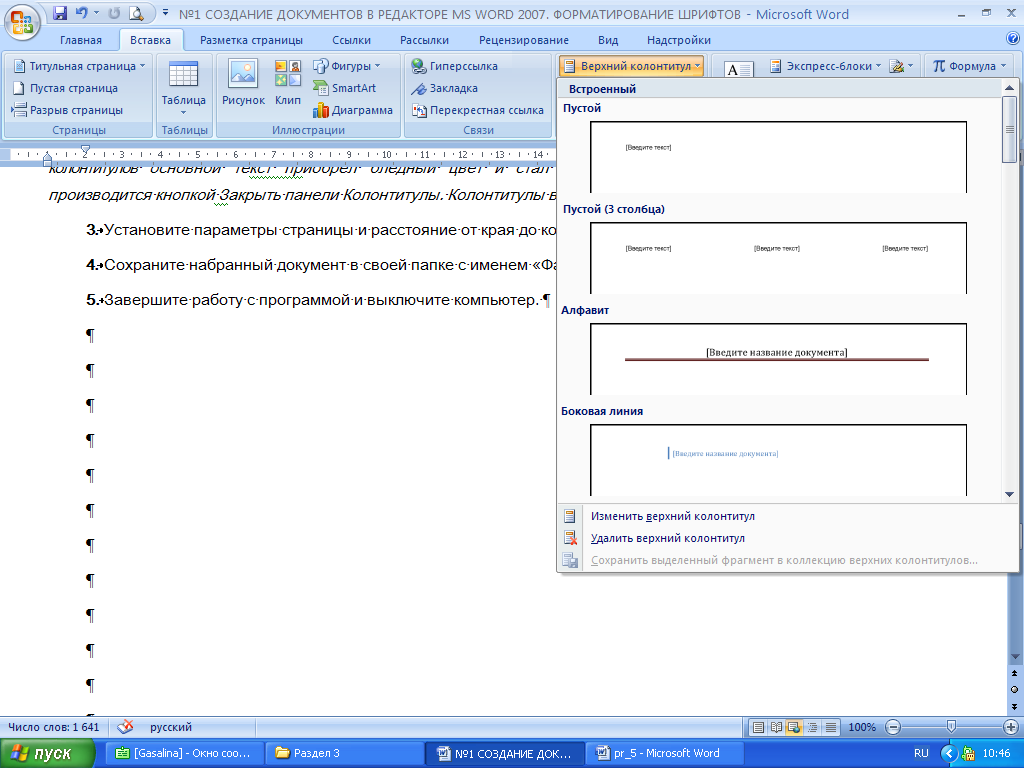Expand the Undo history dropdown arrow
Image resolution: width=1024 pixels, height=768 pixels.
pos(97,13)
